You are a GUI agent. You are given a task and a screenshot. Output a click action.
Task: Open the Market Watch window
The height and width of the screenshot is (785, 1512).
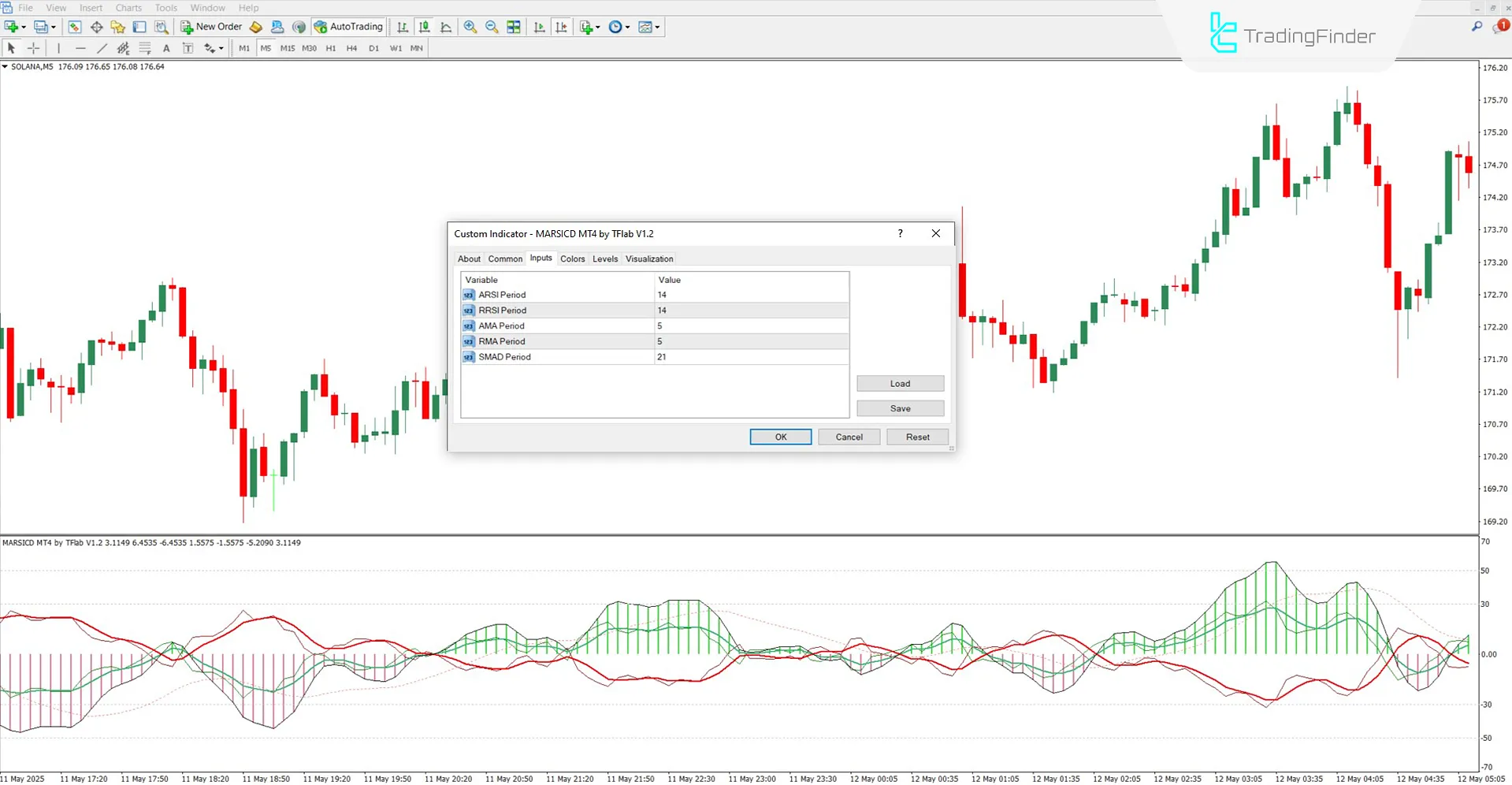[x=75, y=26]
